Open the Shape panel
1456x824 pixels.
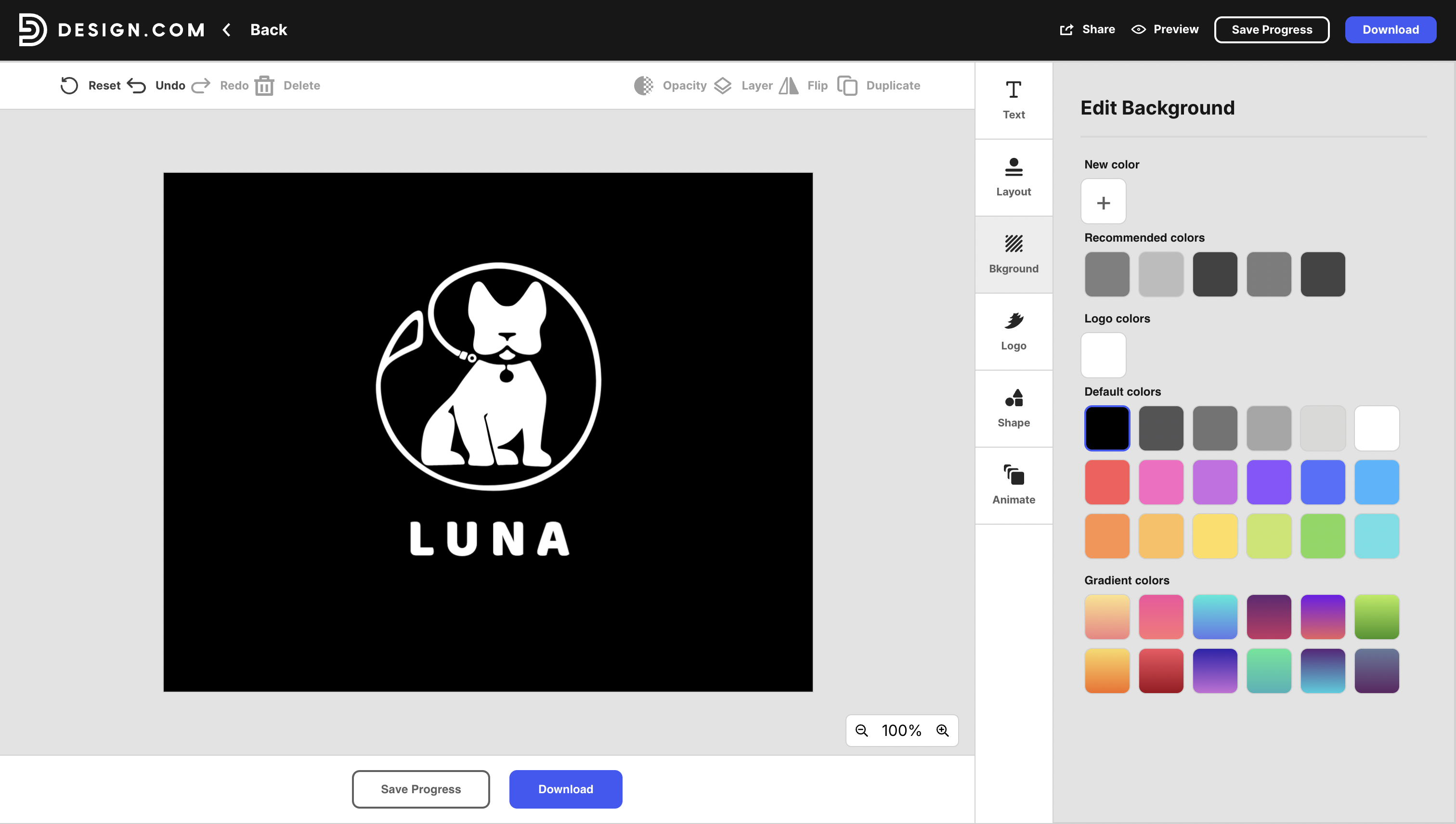point(1014,409)
